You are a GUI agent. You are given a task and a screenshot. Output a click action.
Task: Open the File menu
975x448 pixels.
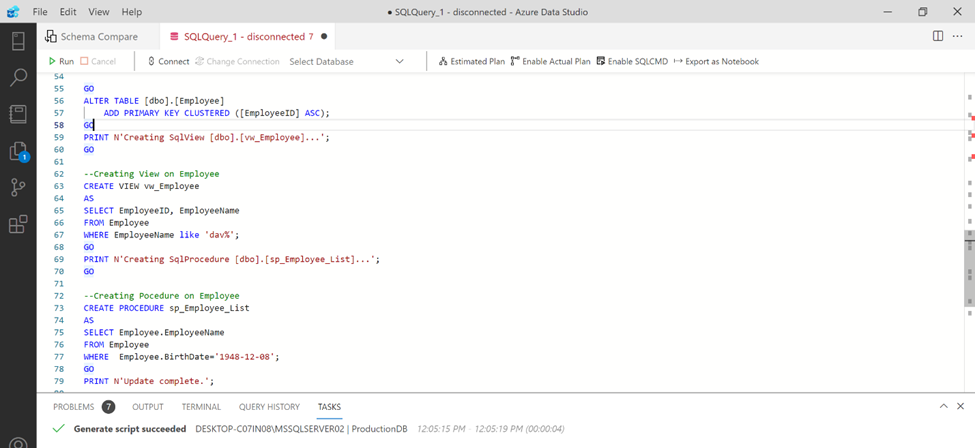click(x=40, y=12)
